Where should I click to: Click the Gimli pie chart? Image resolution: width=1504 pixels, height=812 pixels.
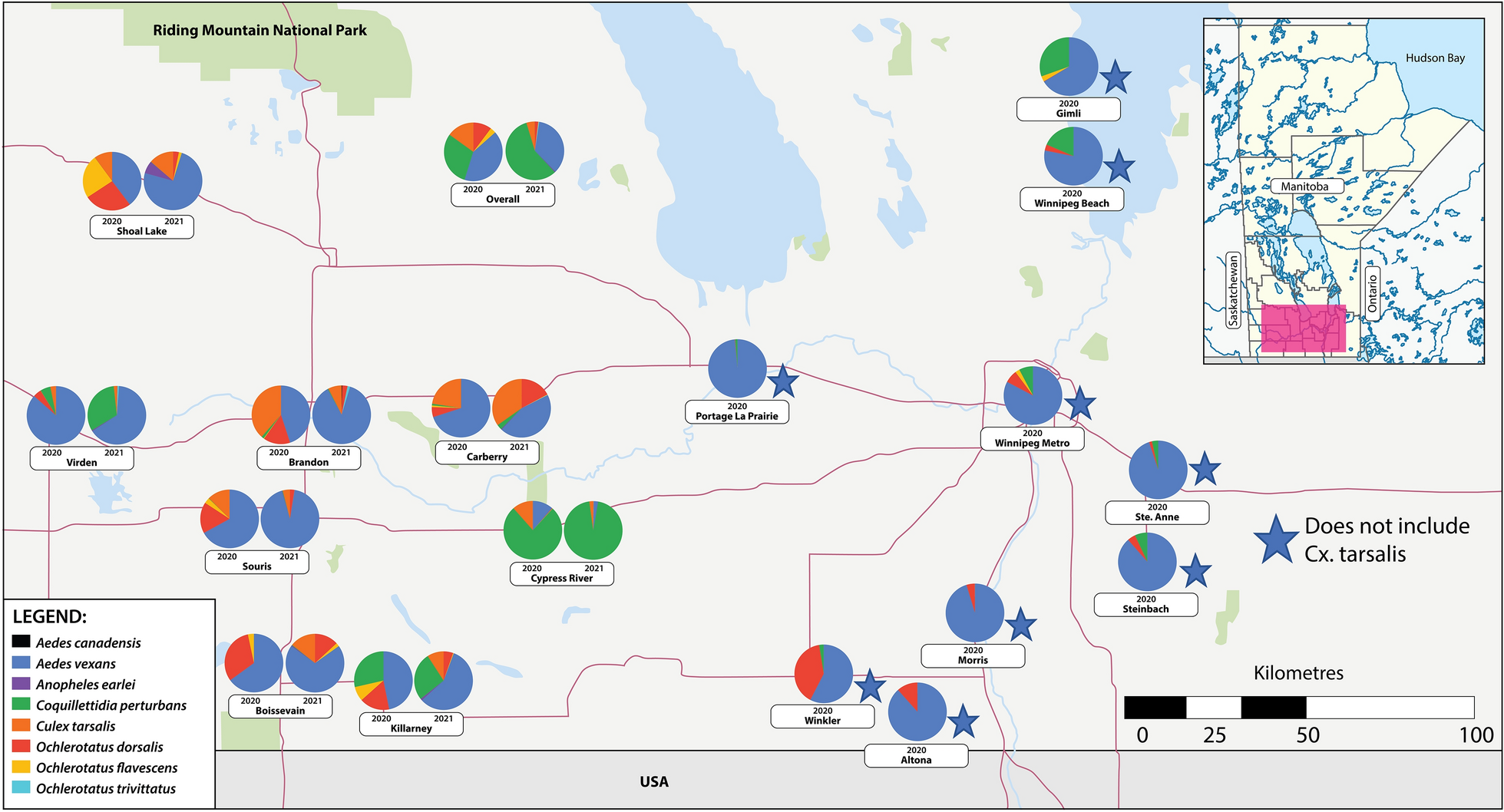(x=1069, y=65)
